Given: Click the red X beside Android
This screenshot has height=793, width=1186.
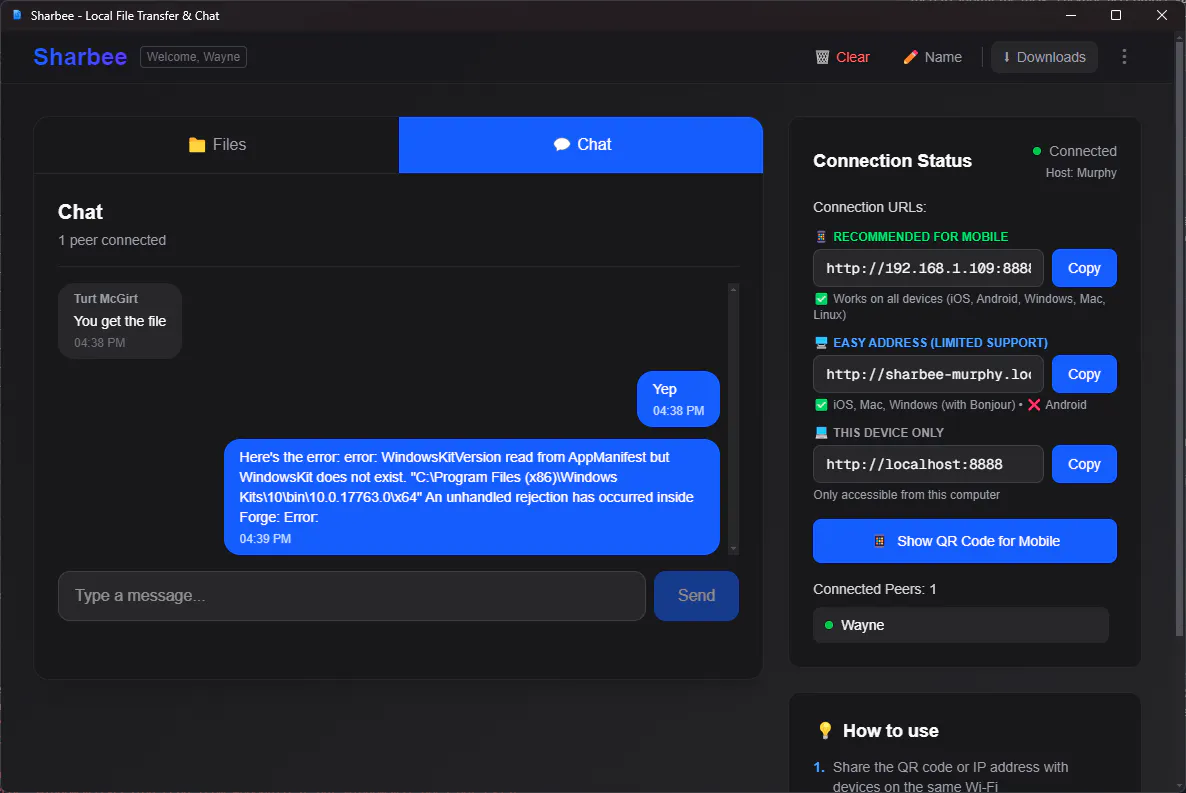Looking at the screenshot, I should click(x=1034, y=405).
